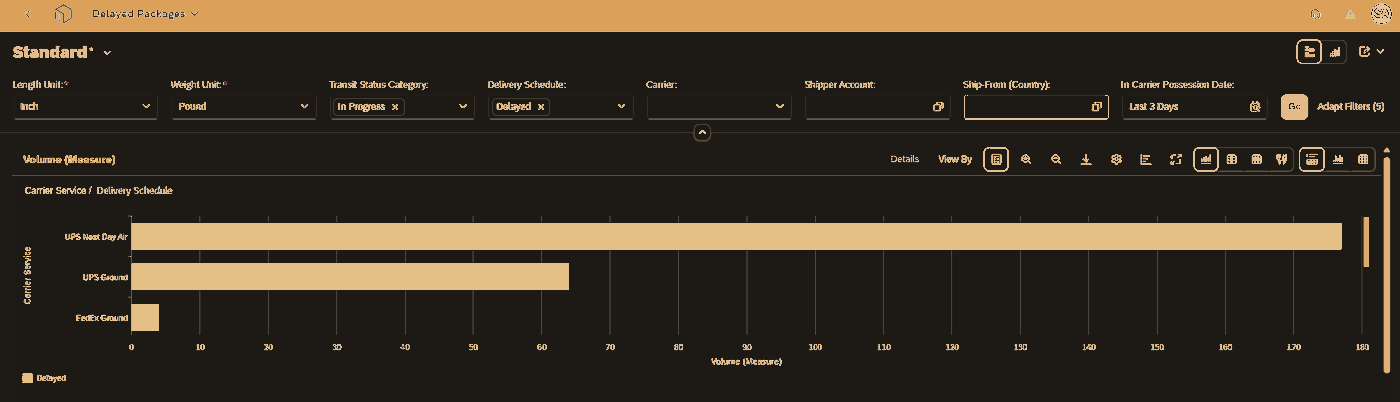Image resolution: width=1400 pixels, height=402 pixels.
Task: Select the UPS Ground bar
Action: [350, 277]
